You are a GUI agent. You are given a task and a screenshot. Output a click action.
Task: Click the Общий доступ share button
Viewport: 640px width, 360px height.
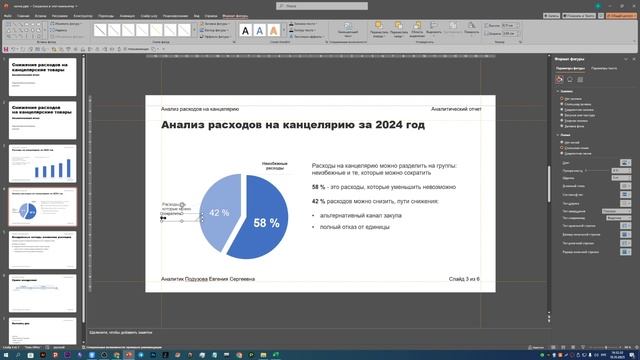click(x=621, y=16)
